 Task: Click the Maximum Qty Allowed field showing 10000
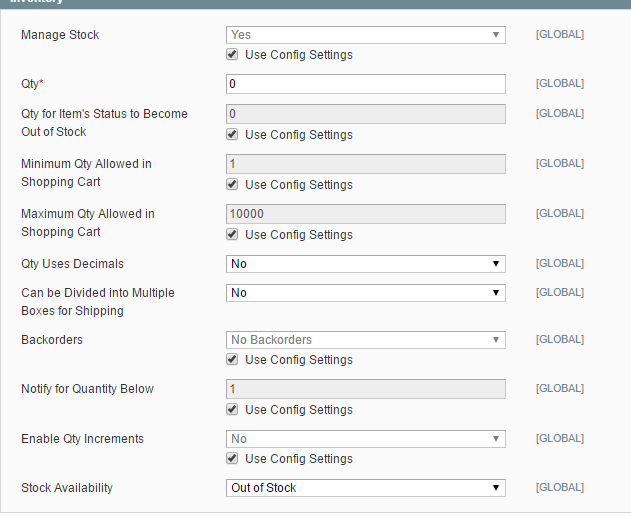(365, 214)
